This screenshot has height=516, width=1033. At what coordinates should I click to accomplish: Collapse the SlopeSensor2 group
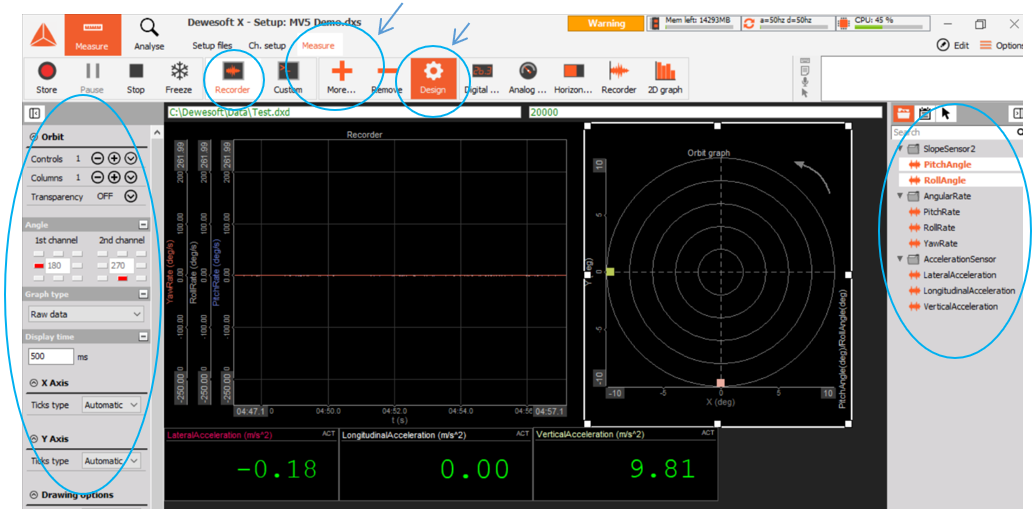point(901,148)
